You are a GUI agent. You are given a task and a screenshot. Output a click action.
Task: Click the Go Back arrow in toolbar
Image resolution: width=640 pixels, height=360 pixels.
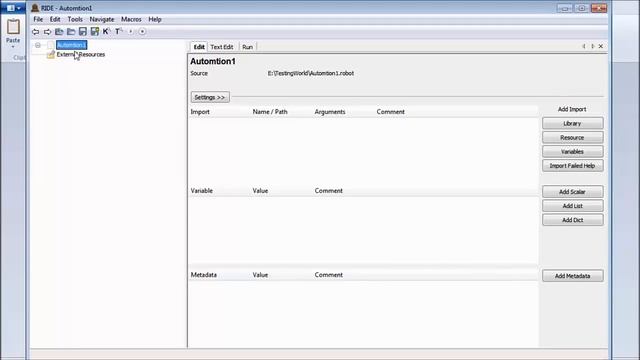point(36,31)
